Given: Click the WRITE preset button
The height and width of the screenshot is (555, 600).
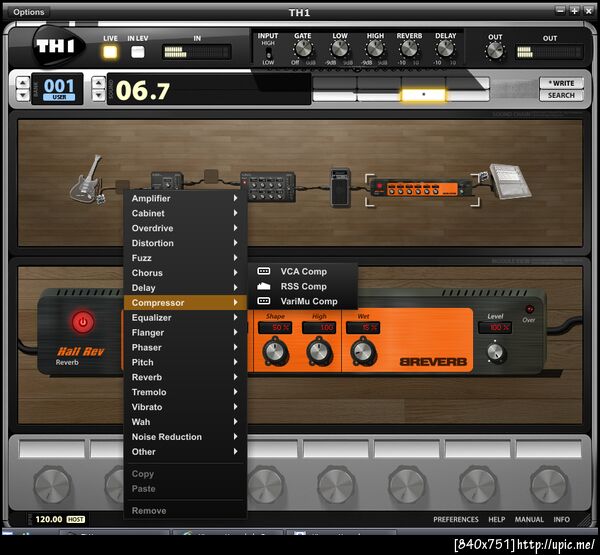Looking at the screenshot, I should coord(561,83).
